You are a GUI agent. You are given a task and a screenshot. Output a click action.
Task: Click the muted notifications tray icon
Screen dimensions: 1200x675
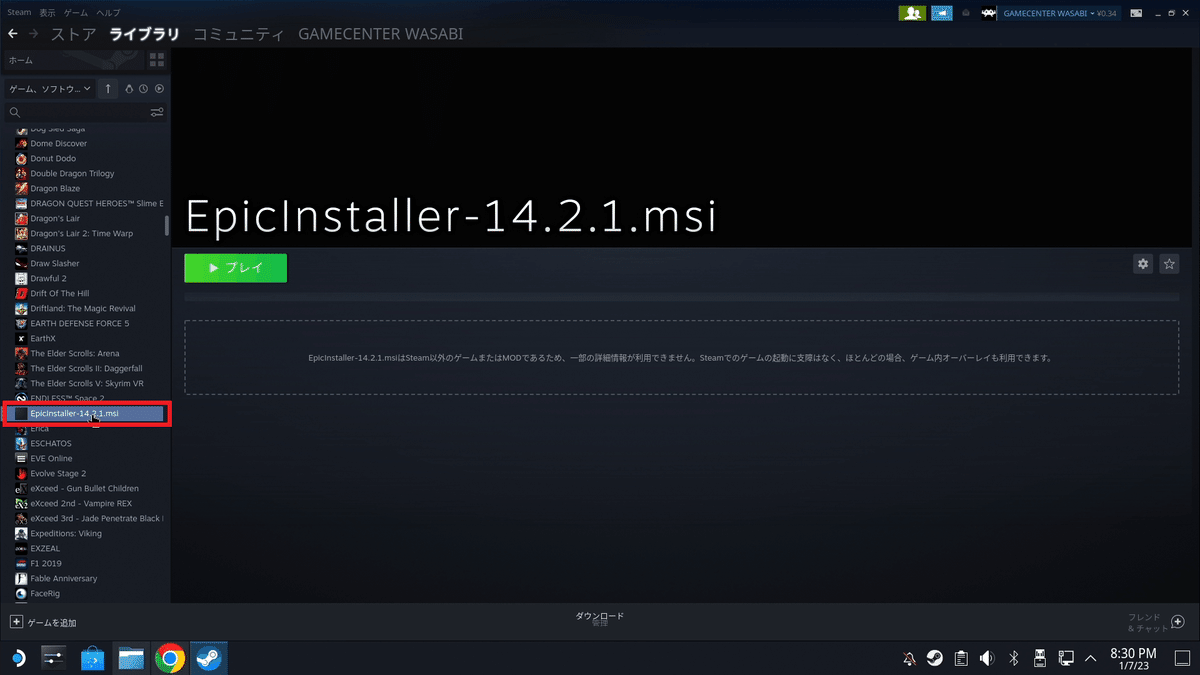point(909,658)
